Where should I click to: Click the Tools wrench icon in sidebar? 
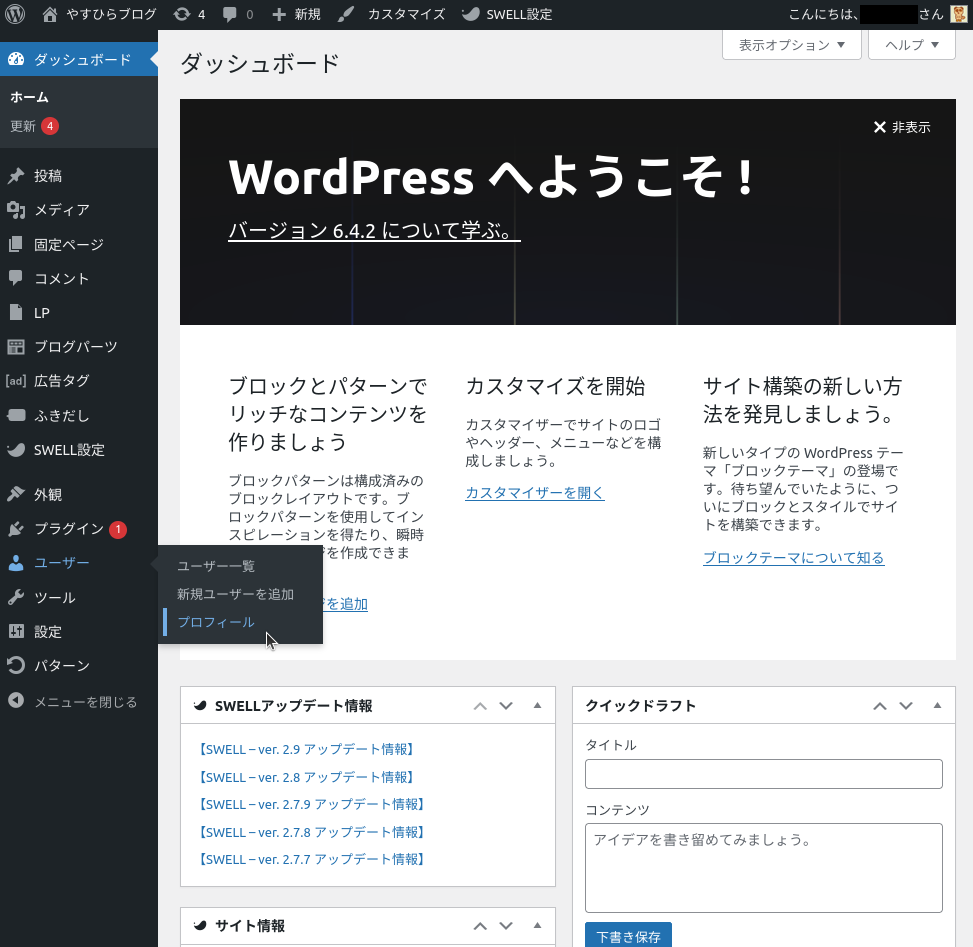coord(16,597)
